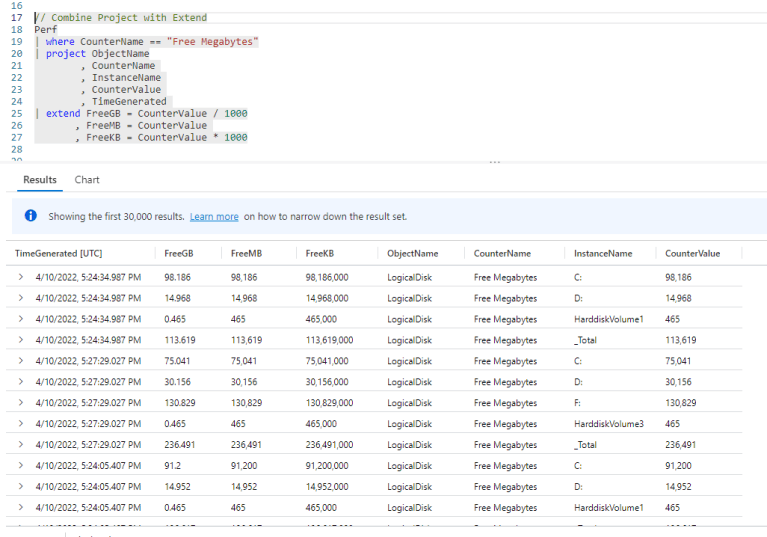Sort by TimeGenerated [UTC] column header
Screen dimensions: 767x537
[x=58, y=253]
